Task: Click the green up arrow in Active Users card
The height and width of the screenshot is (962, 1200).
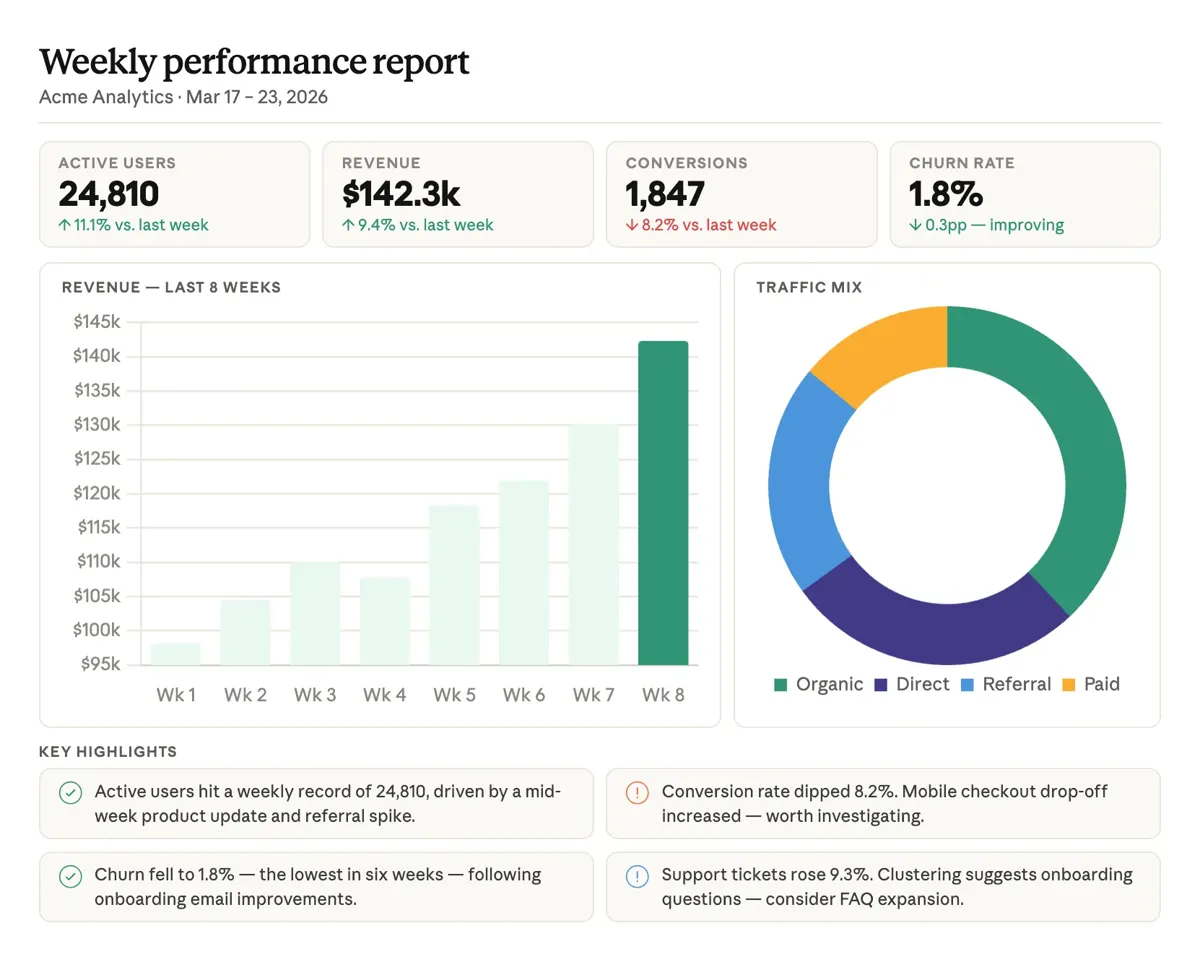Action: 65,225
